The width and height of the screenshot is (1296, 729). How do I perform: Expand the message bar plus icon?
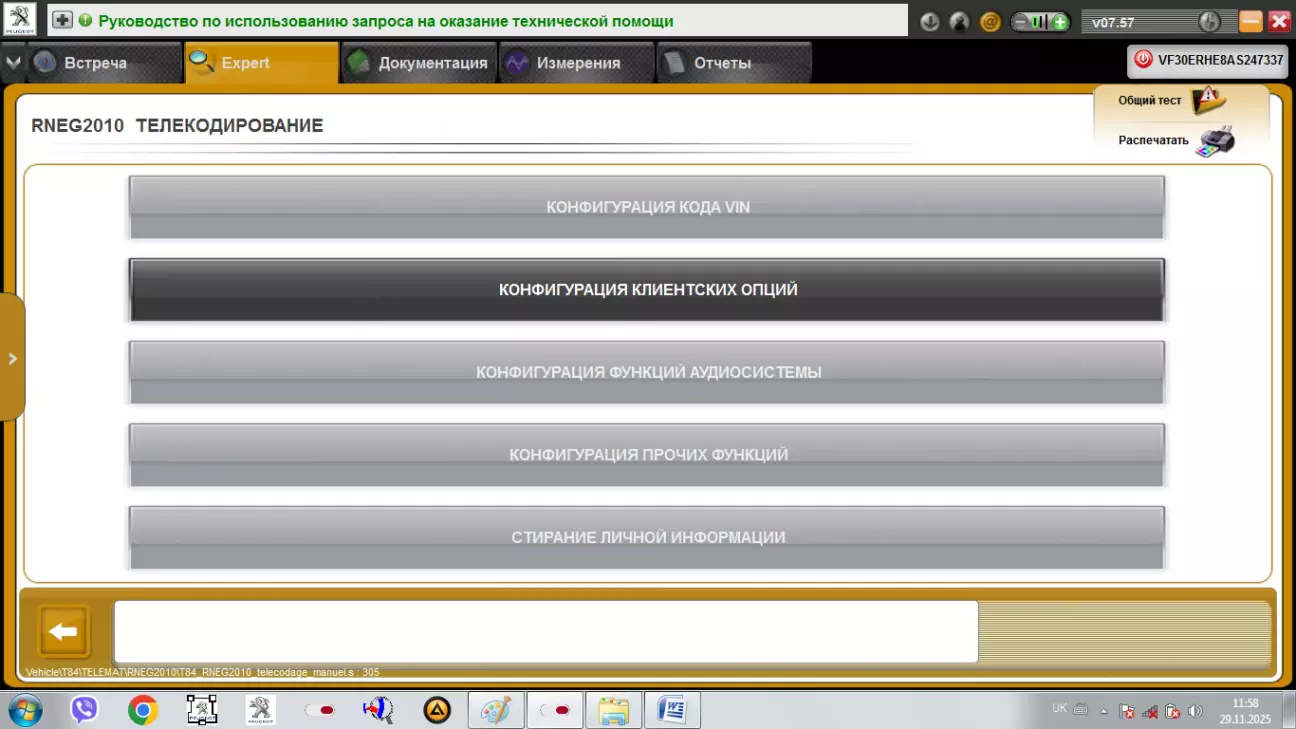click(62, 20)
